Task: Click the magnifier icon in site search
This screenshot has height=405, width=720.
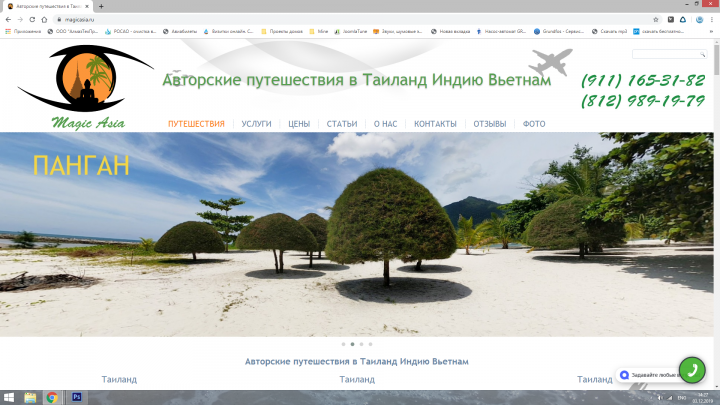Action: (x=703, y=54)
